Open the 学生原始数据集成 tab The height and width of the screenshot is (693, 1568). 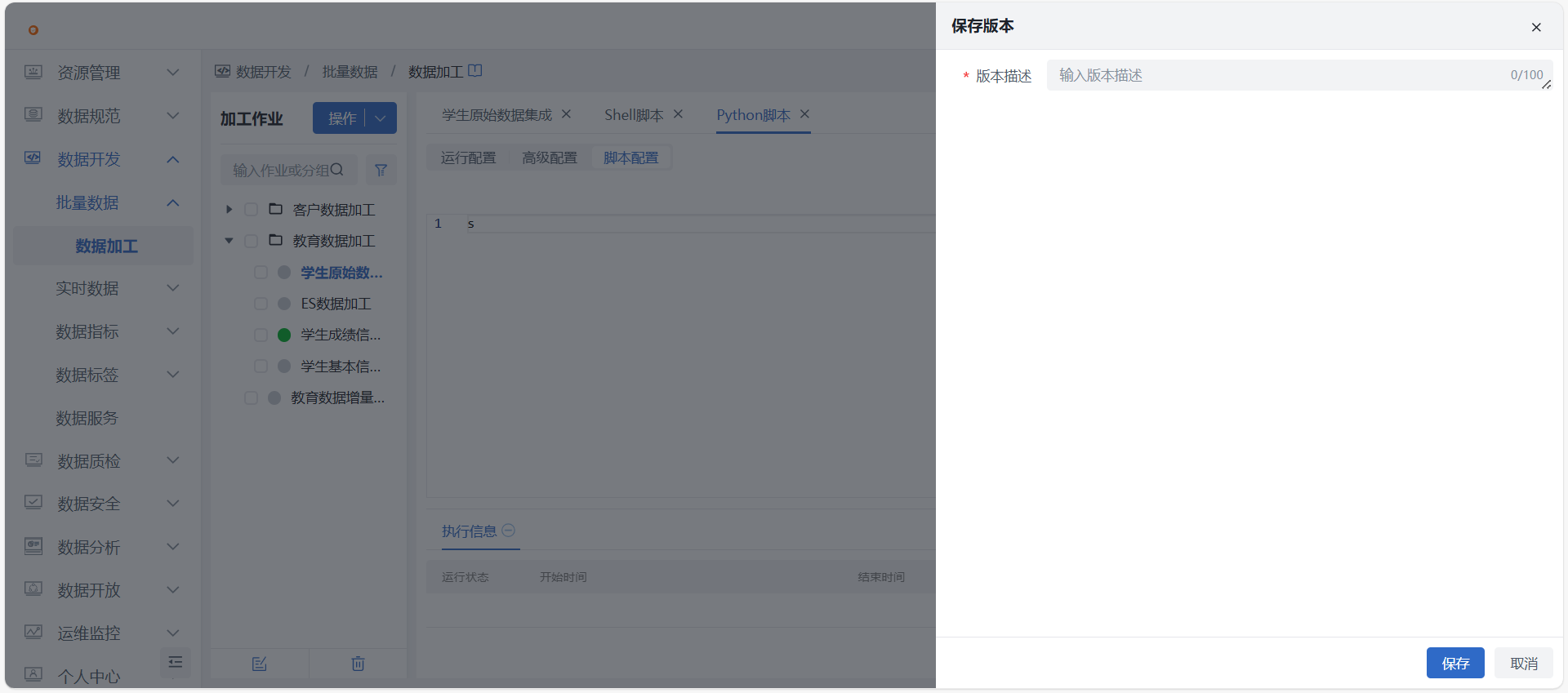tap(497, 115)
